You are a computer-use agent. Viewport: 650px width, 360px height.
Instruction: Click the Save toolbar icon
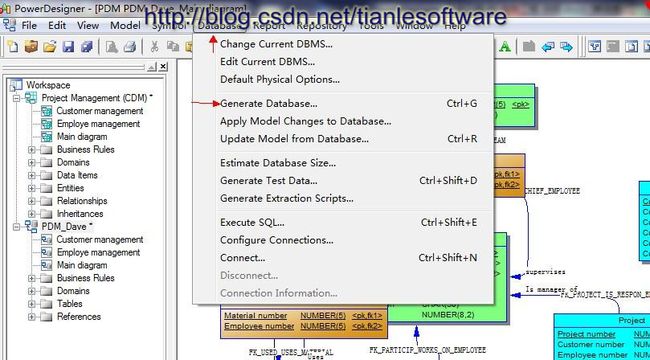pyautogui.click(x=68, y=46)
